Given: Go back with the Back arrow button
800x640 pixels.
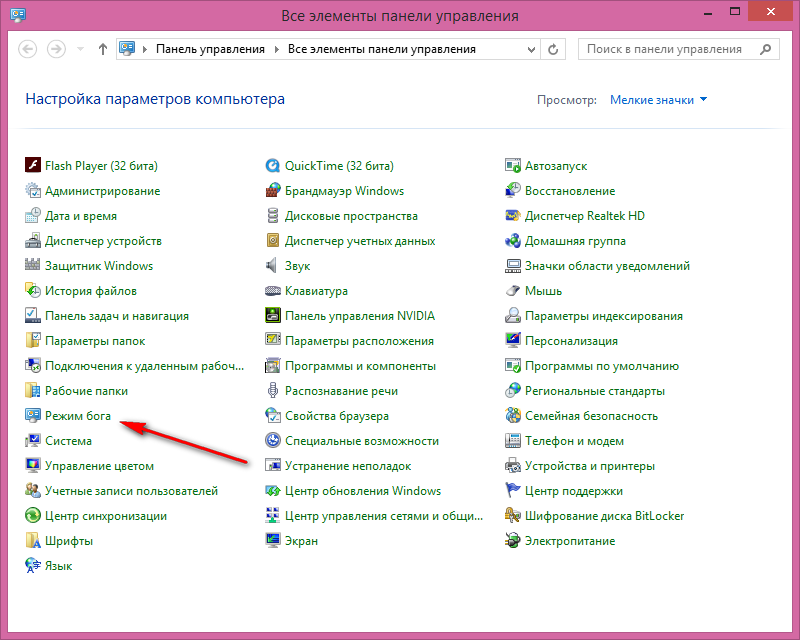Looking at the screenshot, I should (x=28, y=49).
